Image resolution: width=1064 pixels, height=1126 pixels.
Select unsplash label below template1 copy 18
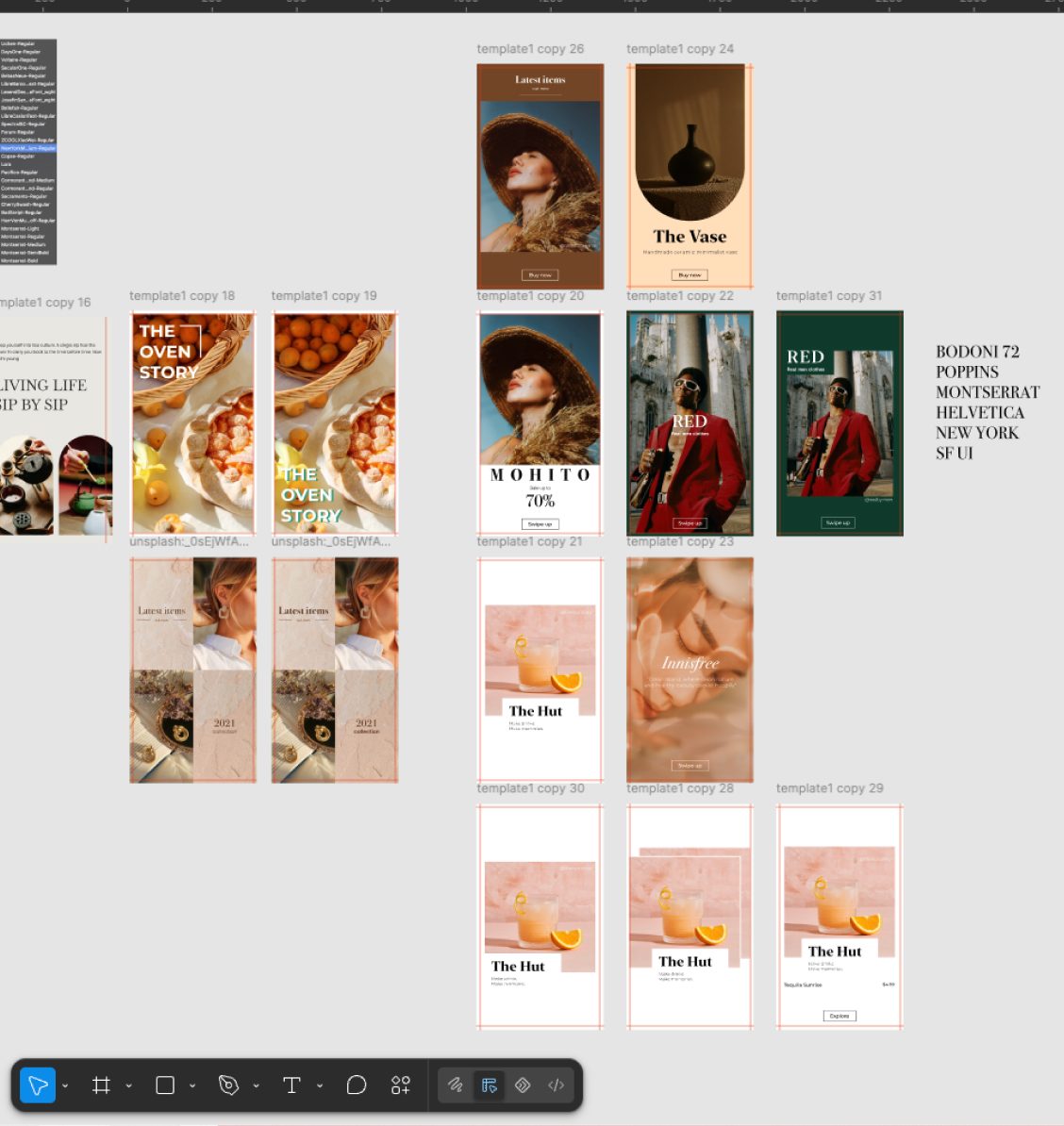pos(189,541)
